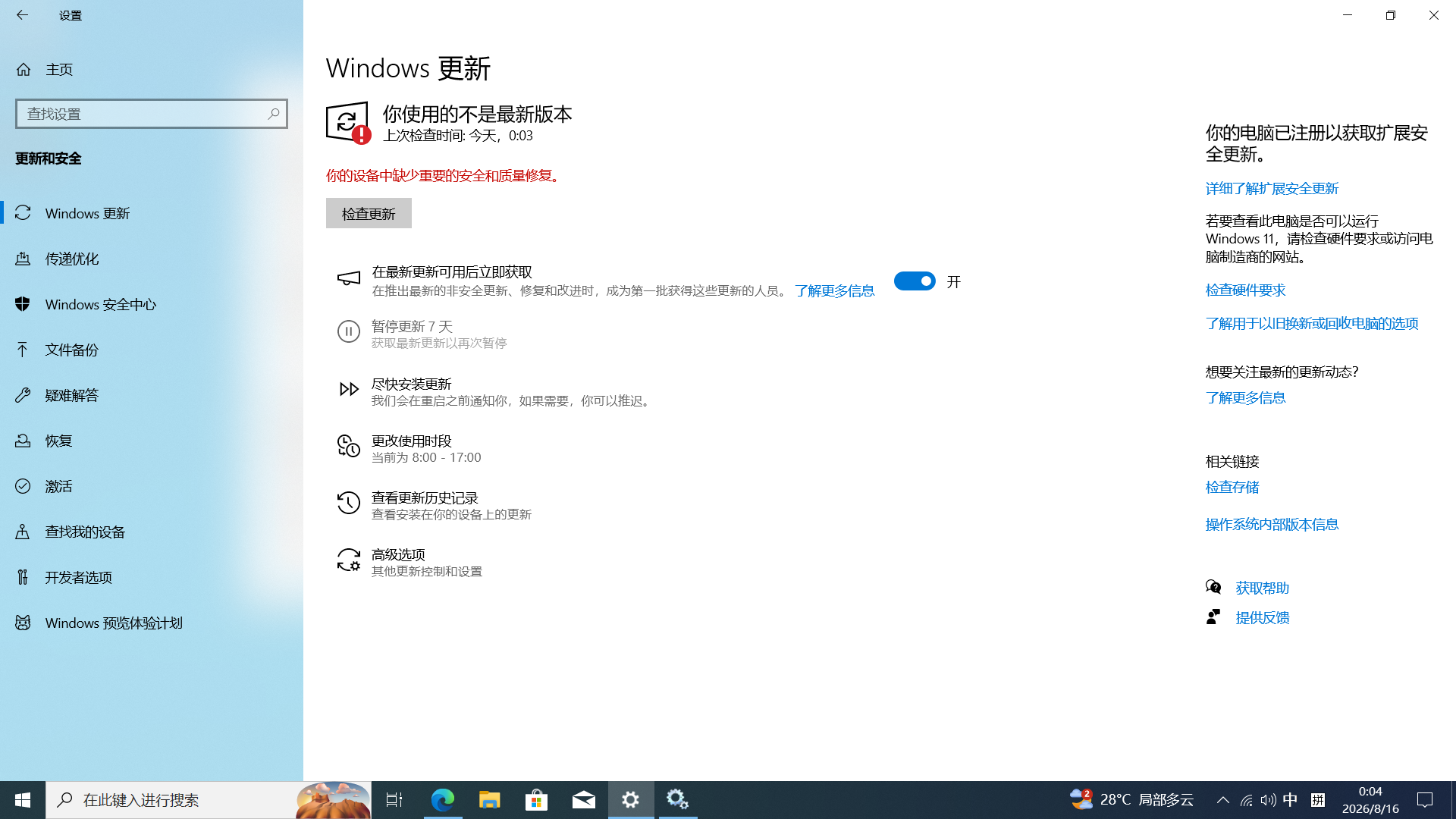Viewport: 1456px width, 819px height.
Task: Click the Windows 预览体验计划 cat icon
Action: tap(23, 623)
